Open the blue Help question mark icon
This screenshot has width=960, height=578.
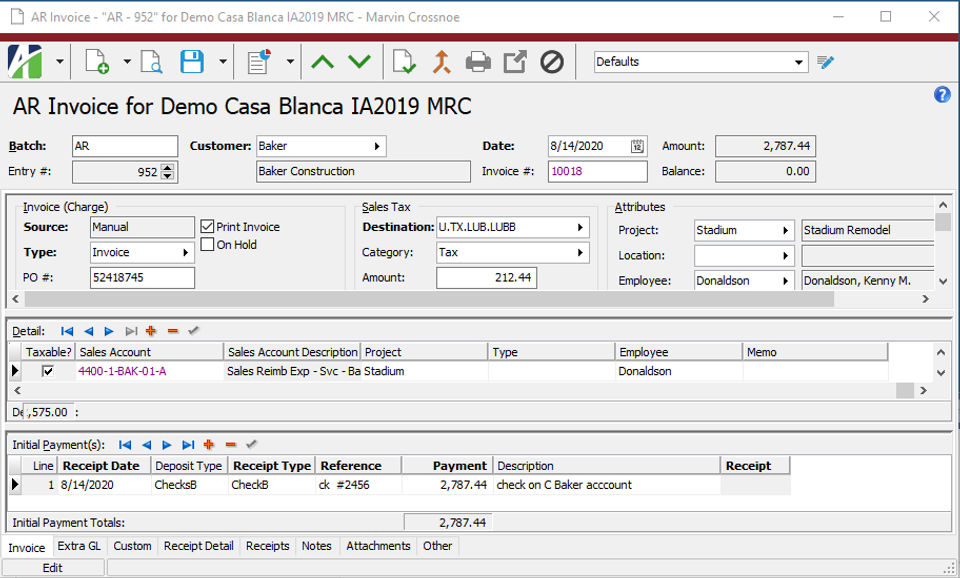[x=941, y=95]
